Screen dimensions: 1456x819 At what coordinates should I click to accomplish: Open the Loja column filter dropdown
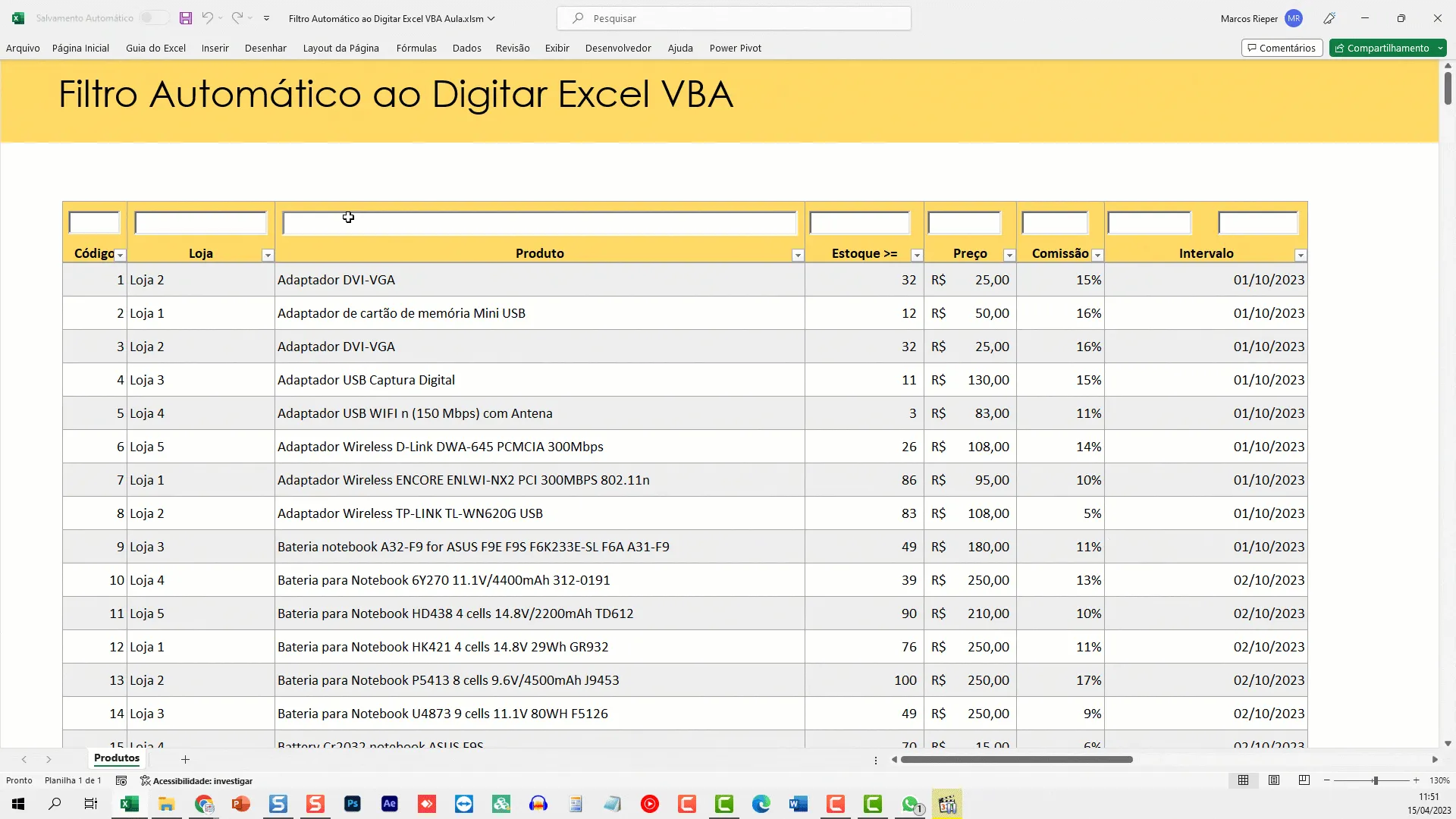[x=267, y=256]
